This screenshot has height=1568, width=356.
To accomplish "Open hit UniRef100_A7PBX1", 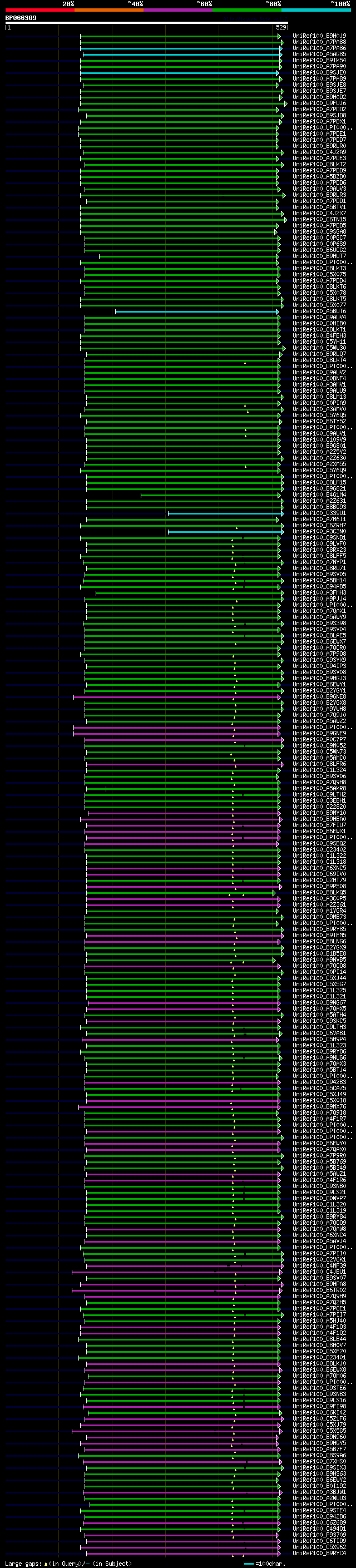I will pos(319,122).
